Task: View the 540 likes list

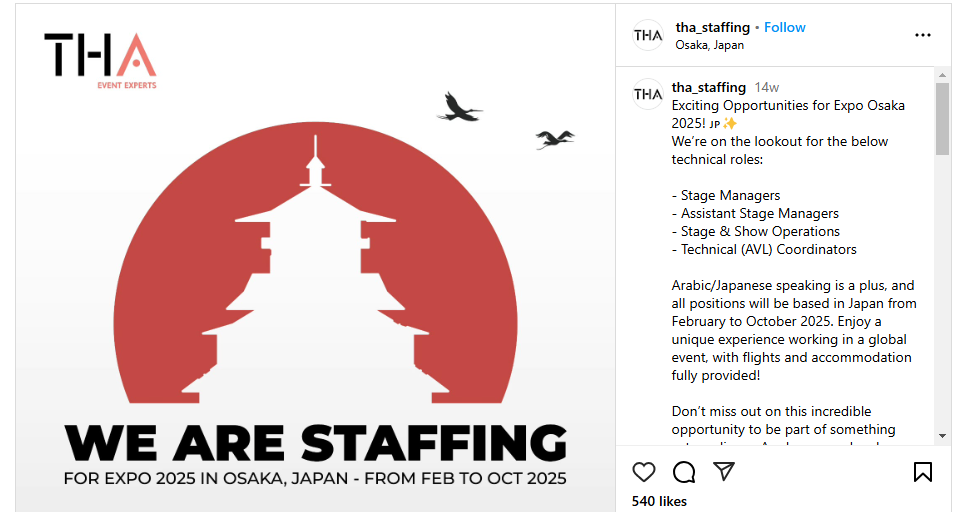Action: 659,501
